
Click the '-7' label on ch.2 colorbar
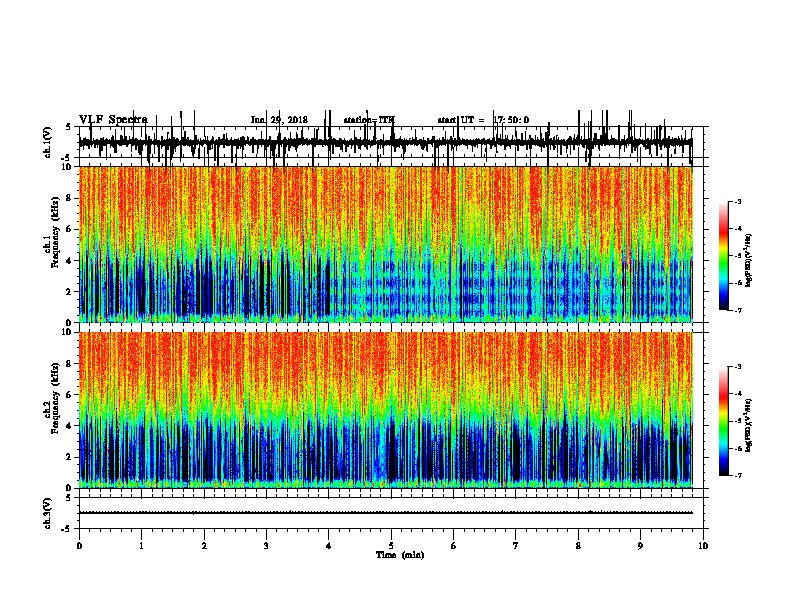(x=738, y=475)
